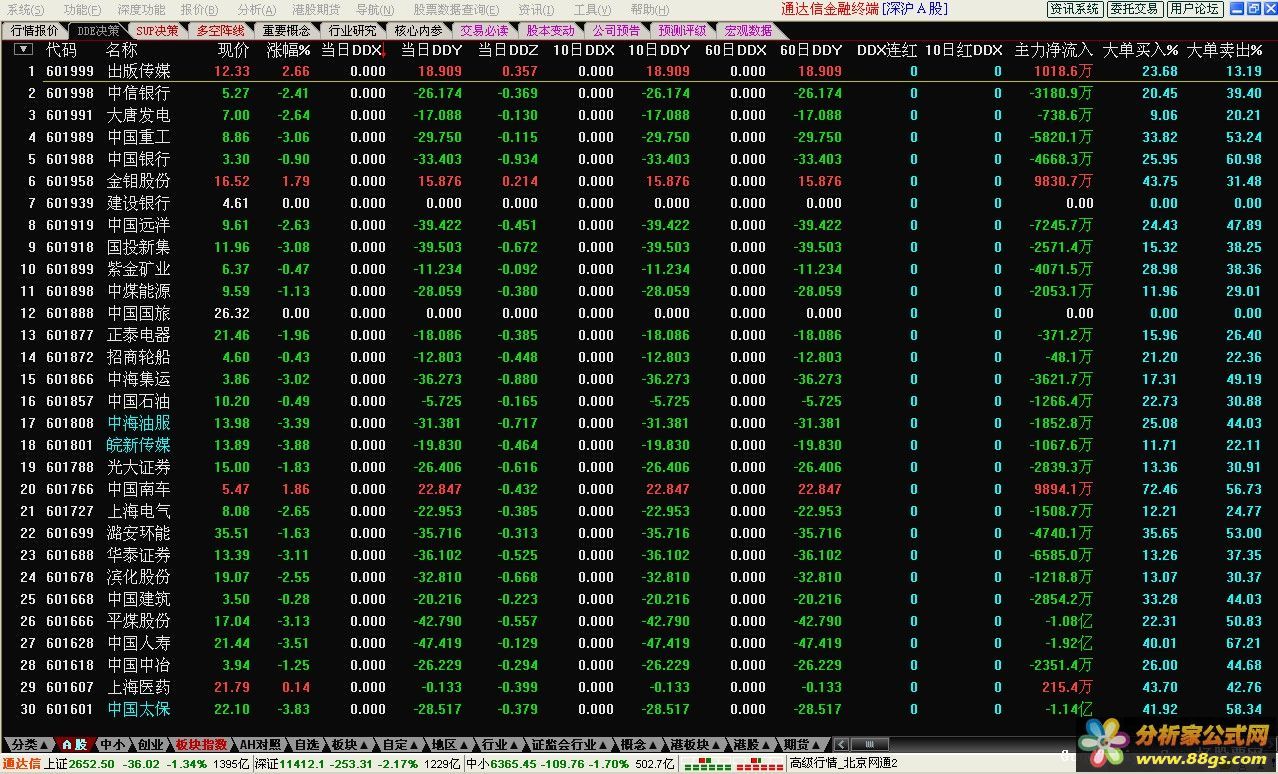Viewport: 1278px width, 774px height.
Task: Expand the 港板块 bottom tab menu
Action: pos(696,745)
